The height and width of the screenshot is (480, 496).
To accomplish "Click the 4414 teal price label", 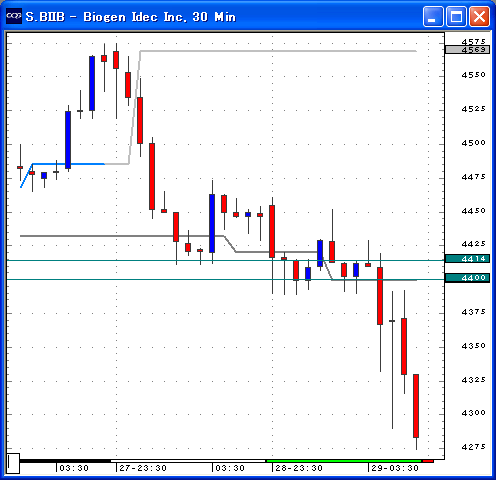I will tap(467, 258).
